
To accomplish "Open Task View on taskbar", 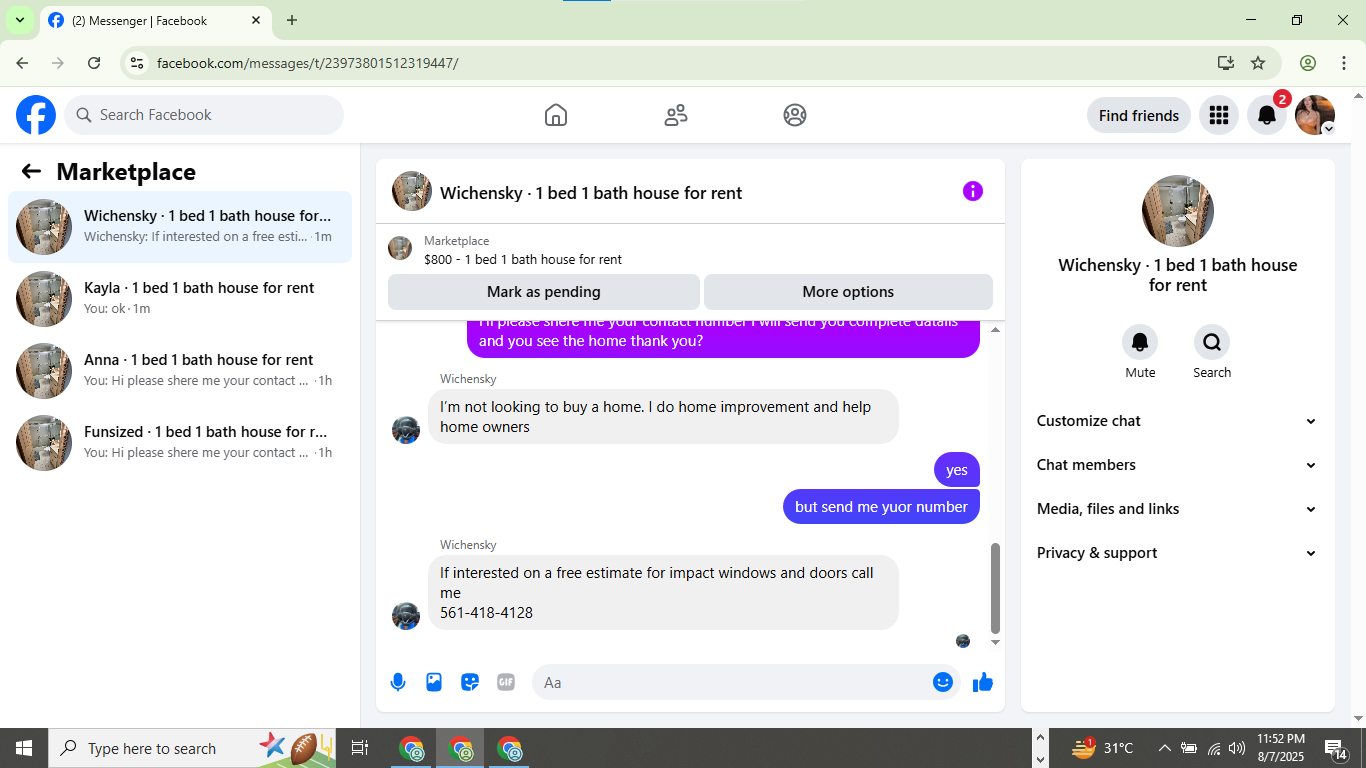I will click(360, 748).
